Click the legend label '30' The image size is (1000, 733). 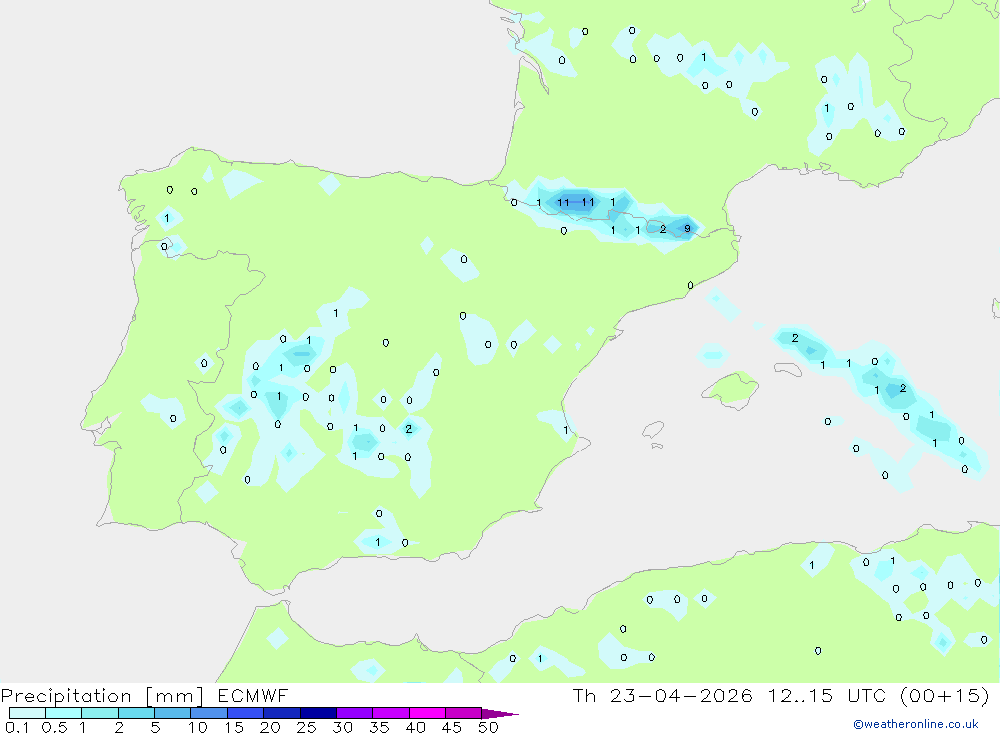[342, 727]
